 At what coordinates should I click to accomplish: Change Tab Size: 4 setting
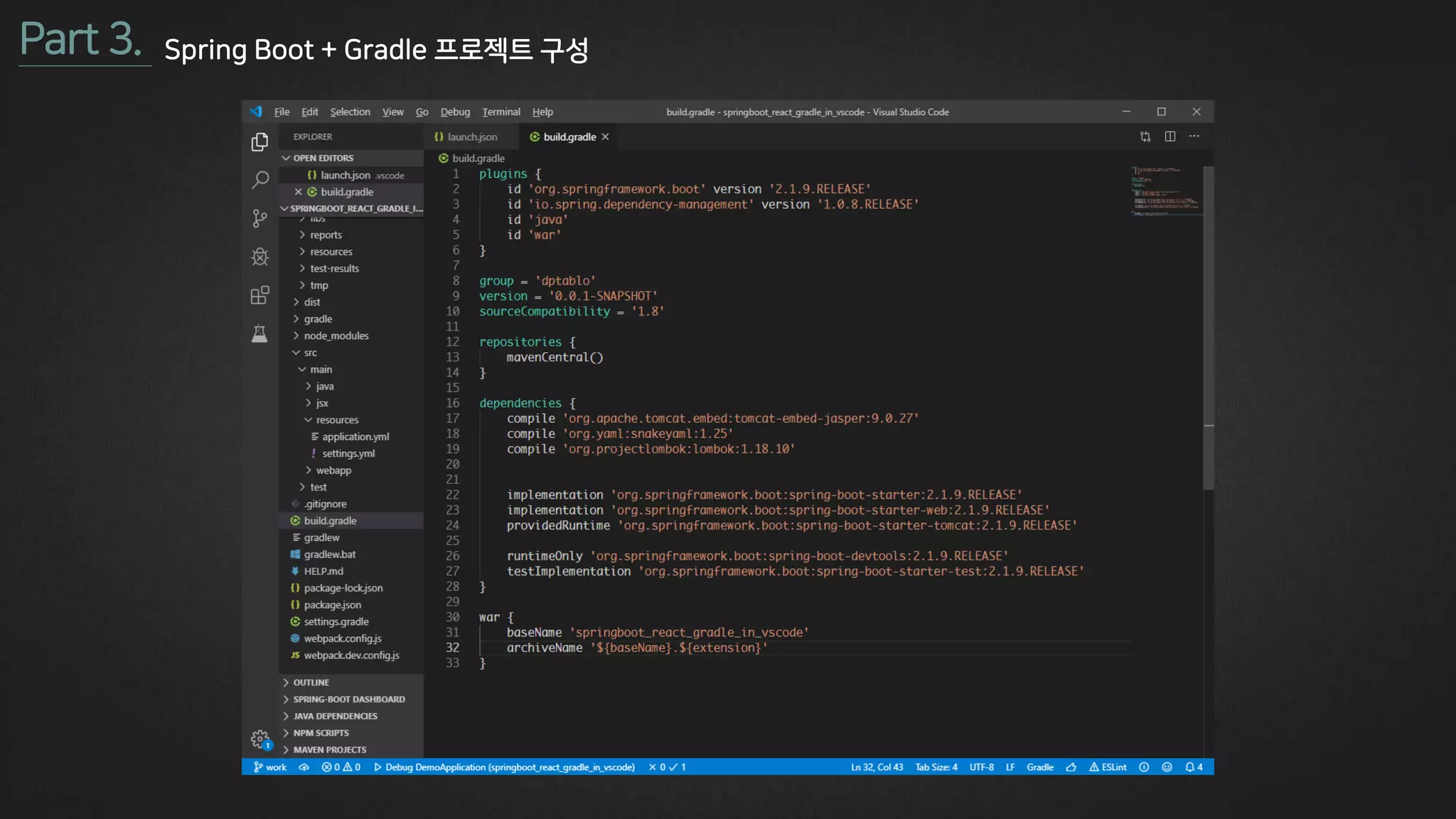click(x=936, y=767)
